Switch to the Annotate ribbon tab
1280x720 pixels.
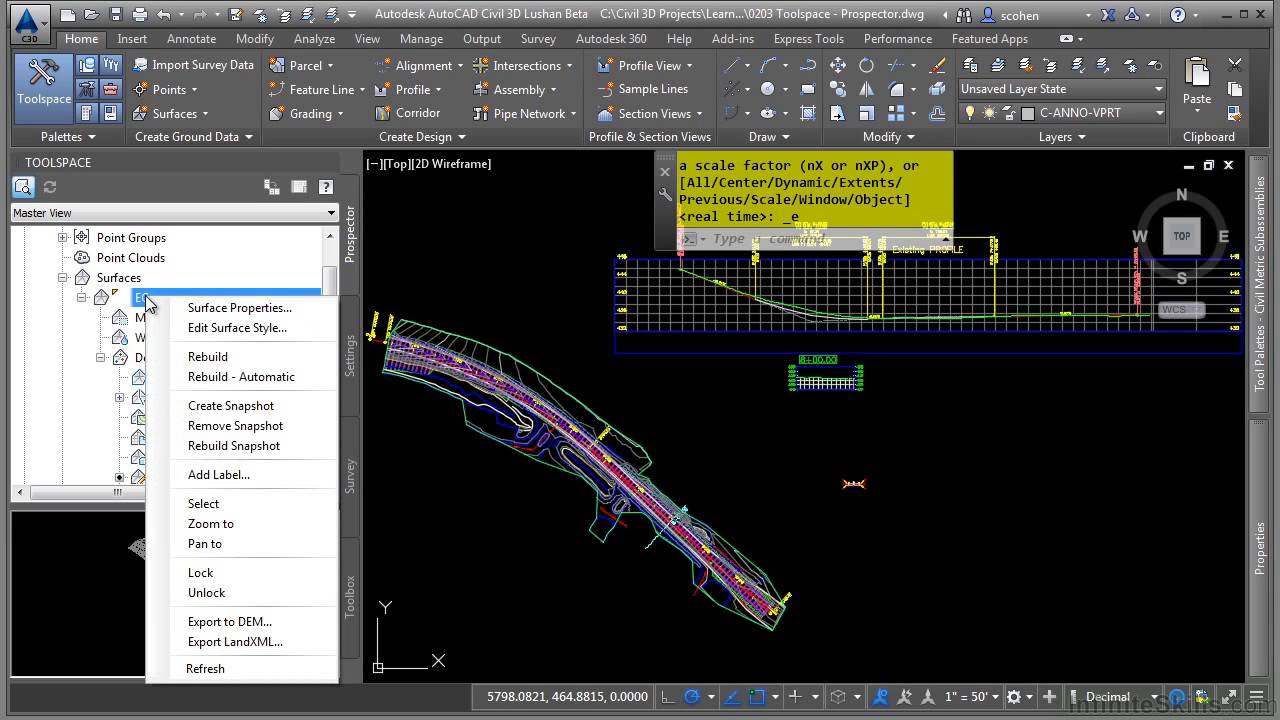[191, 39]
